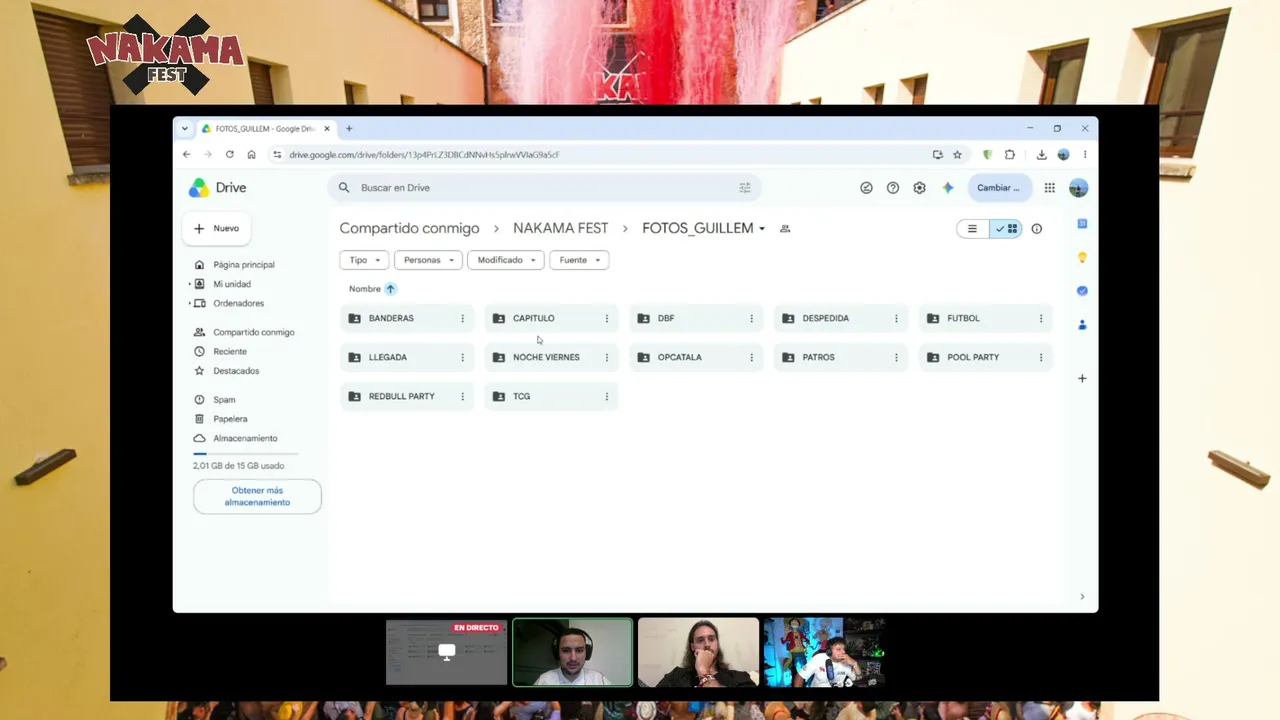The image size is (1280, 720).
Task: Open the FOTOS_GUILLEM folder dropdown menu
Action: [762, 229]
